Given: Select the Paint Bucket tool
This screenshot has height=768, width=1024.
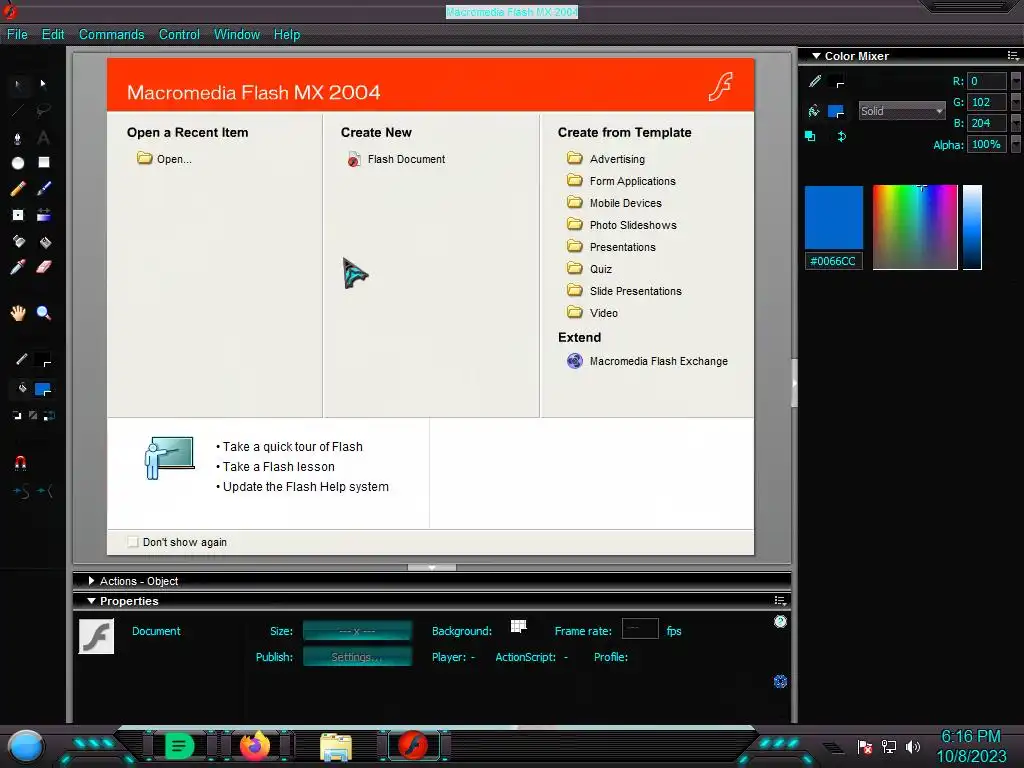Looking at the screenshot, I should click(44, 242).
